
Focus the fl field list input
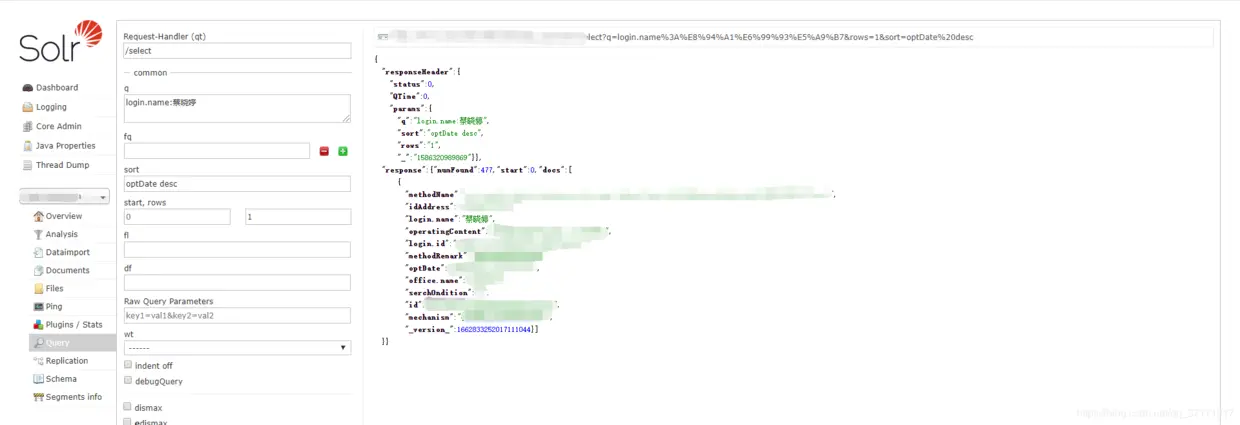click(237, 249)
